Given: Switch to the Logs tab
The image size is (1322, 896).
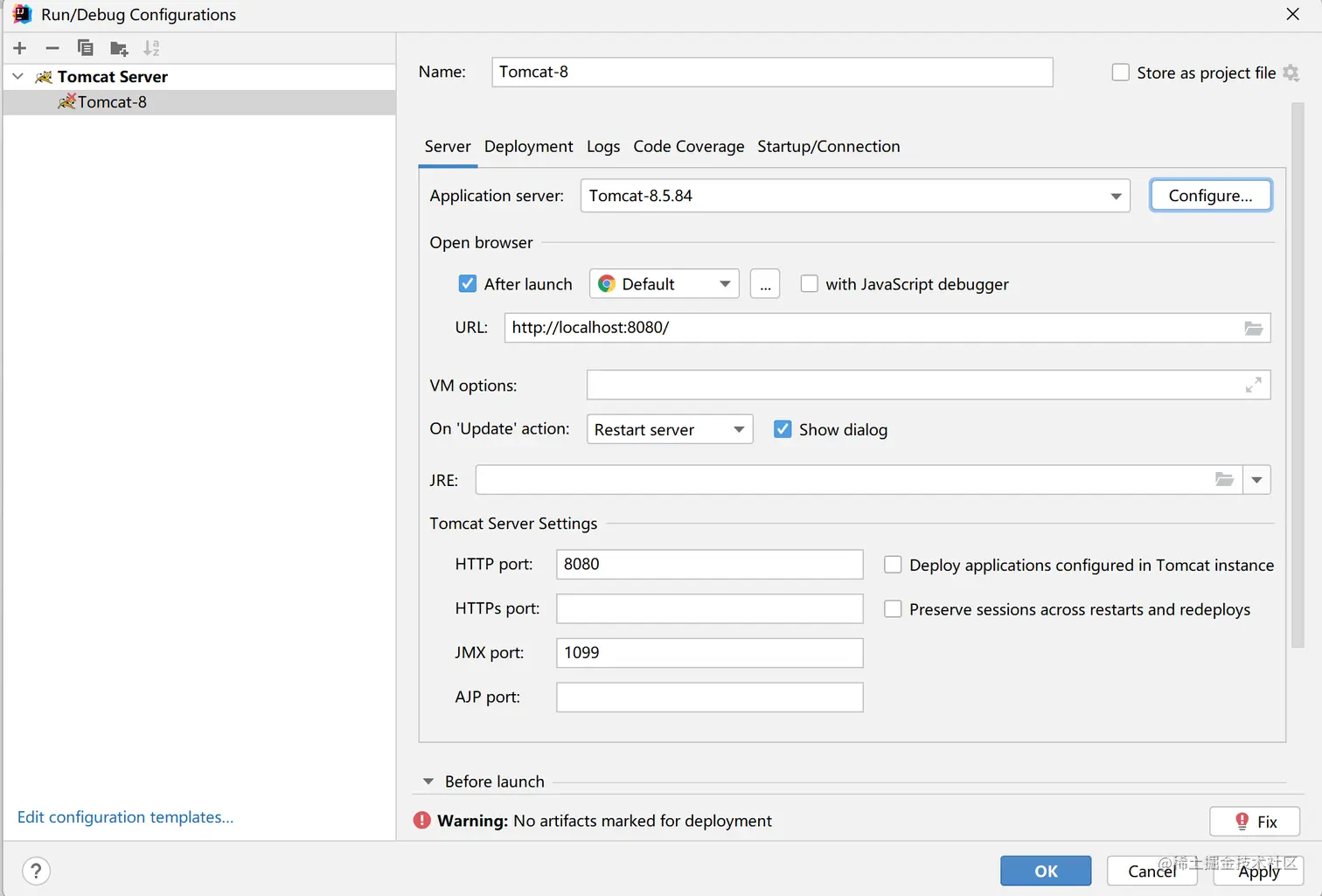Looking at the screenshot, I should pyautogui.click(x=603, y=147).
